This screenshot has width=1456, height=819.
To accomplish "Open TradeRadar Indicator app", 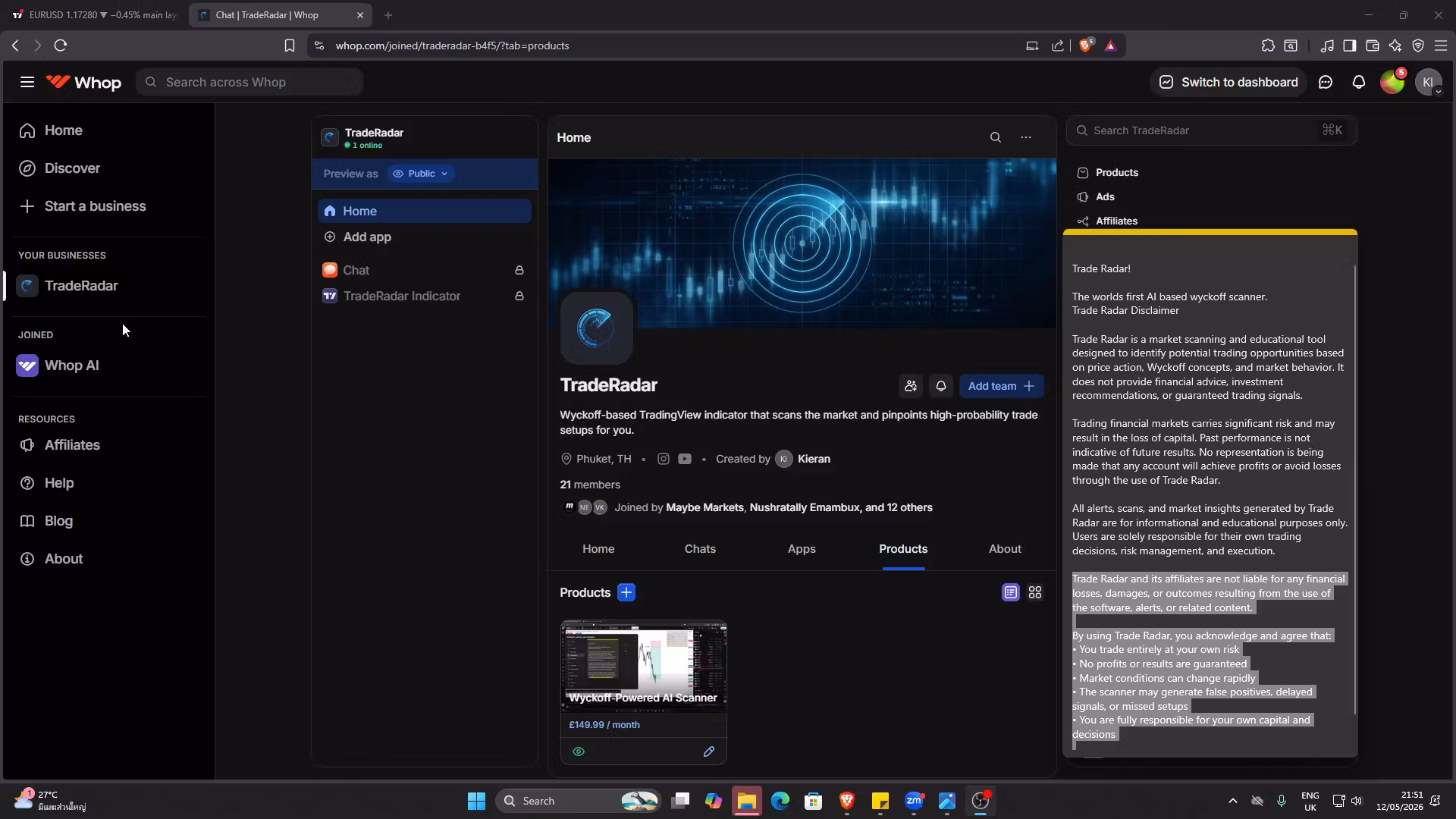I will coord(425,296).
